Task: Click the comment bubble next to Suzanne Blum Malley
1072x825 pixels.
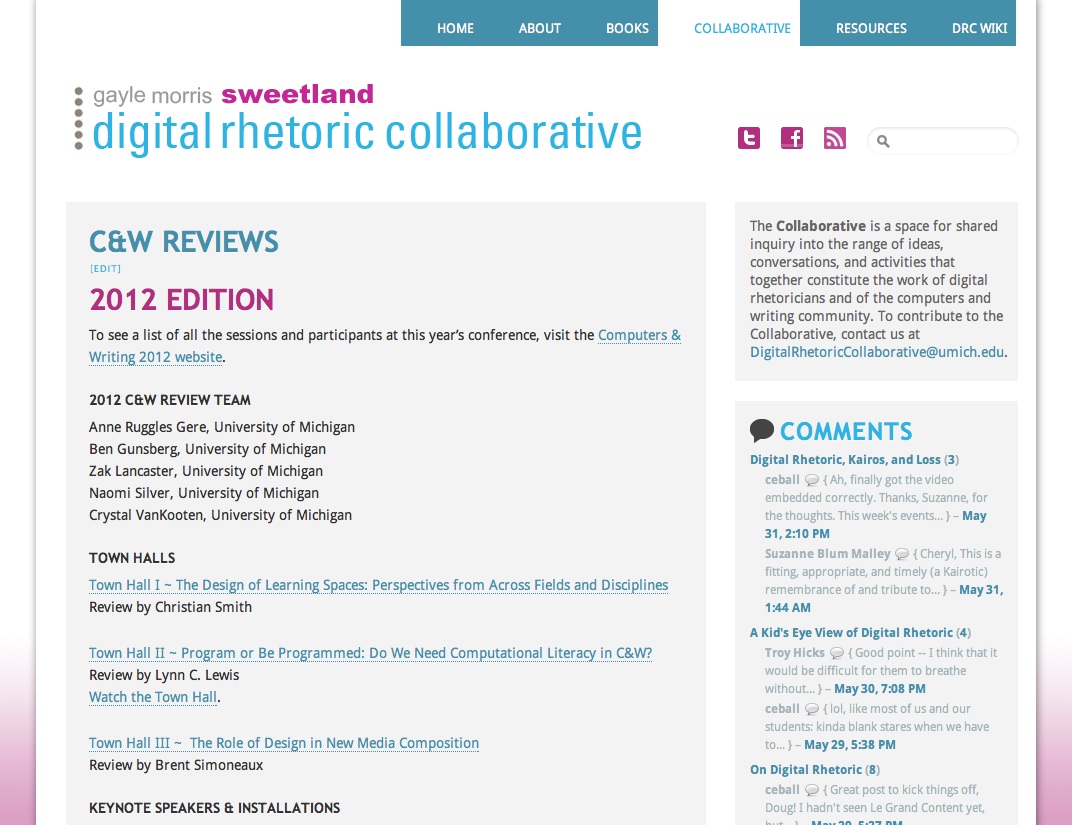Action: (902, 554)
